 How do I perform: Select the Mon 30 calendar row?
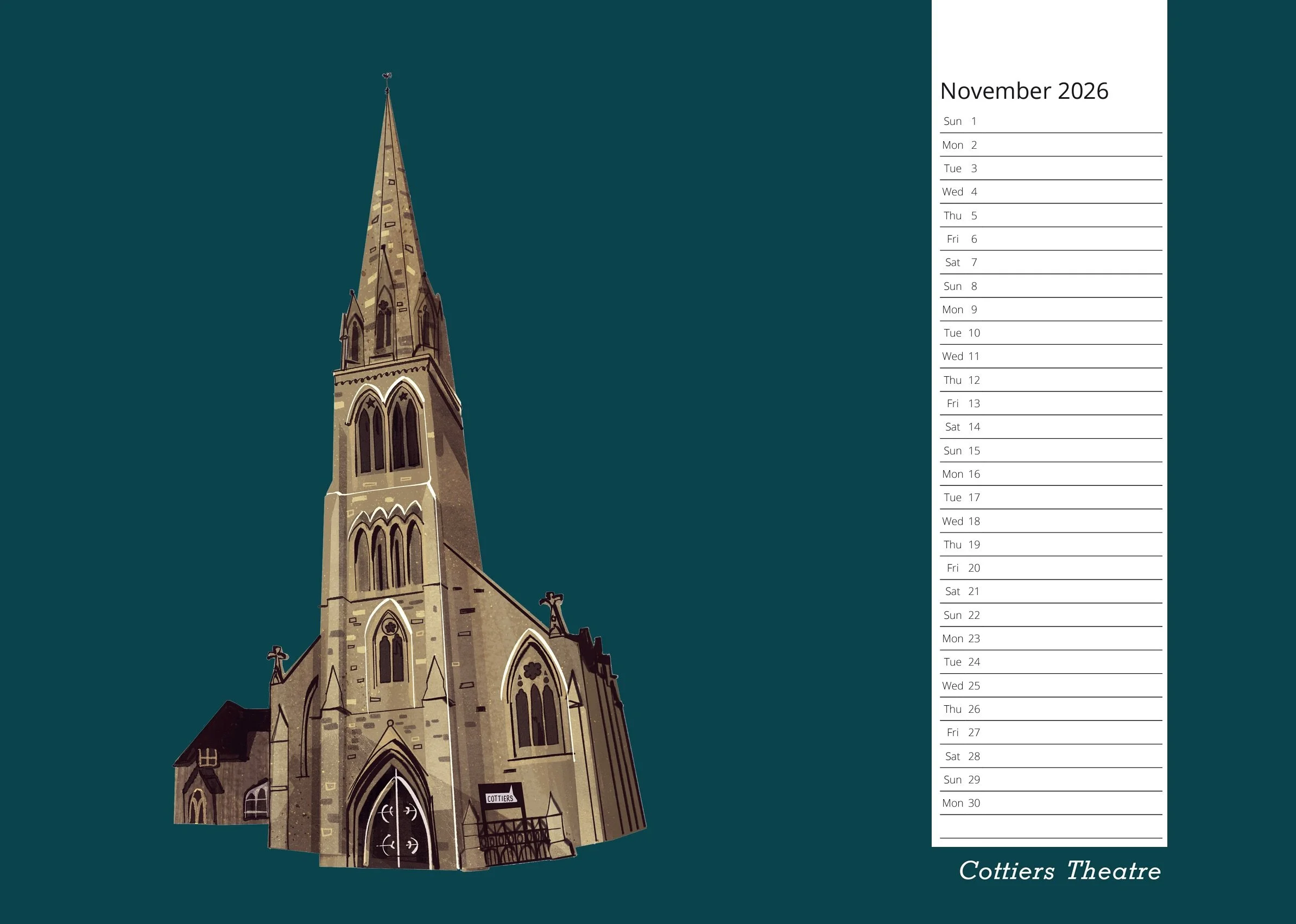(x=1050, y=803)
